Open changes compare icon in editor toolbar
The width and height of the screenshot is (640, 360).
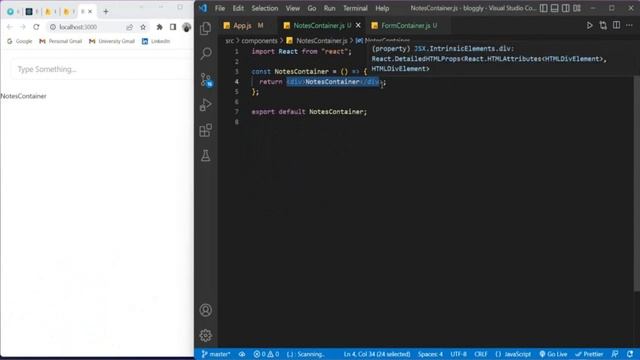point(603,25)
